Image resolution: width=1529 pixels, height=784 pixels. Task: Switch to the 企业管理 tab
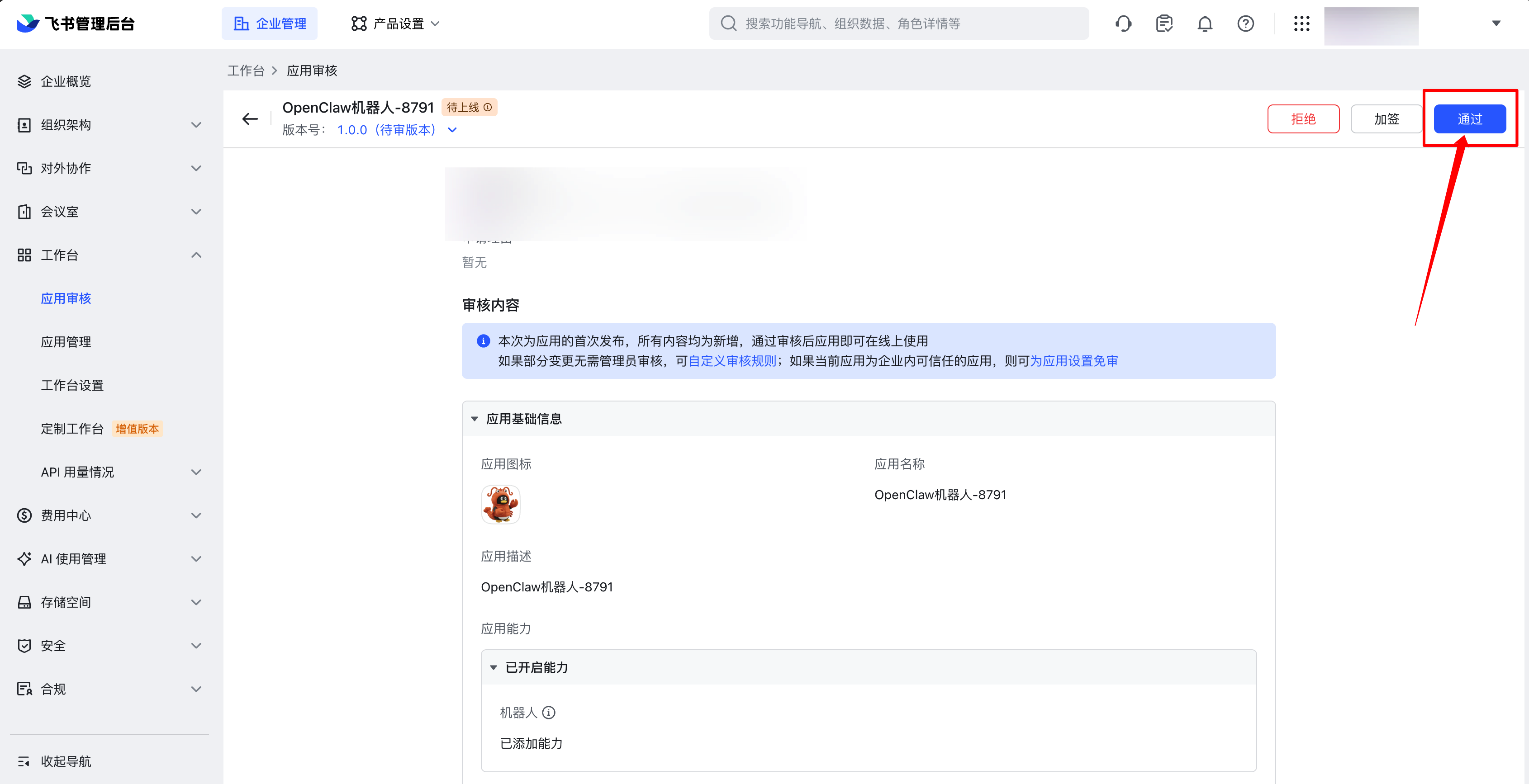click(270, 23)
